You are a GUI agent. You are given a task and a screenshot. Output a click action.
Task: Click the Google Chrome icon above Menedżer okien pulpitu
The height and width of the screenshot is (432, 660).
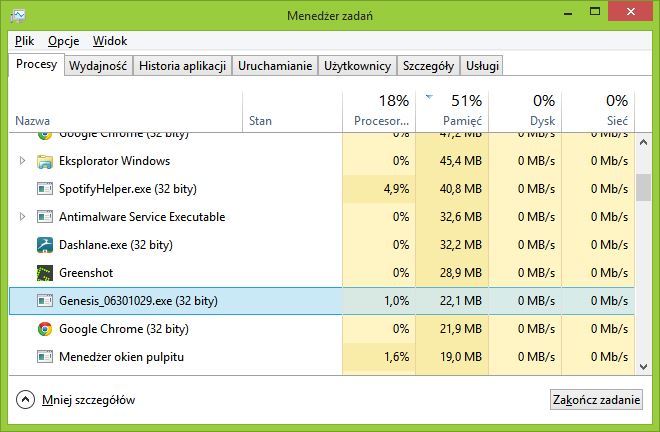point(45,329)
